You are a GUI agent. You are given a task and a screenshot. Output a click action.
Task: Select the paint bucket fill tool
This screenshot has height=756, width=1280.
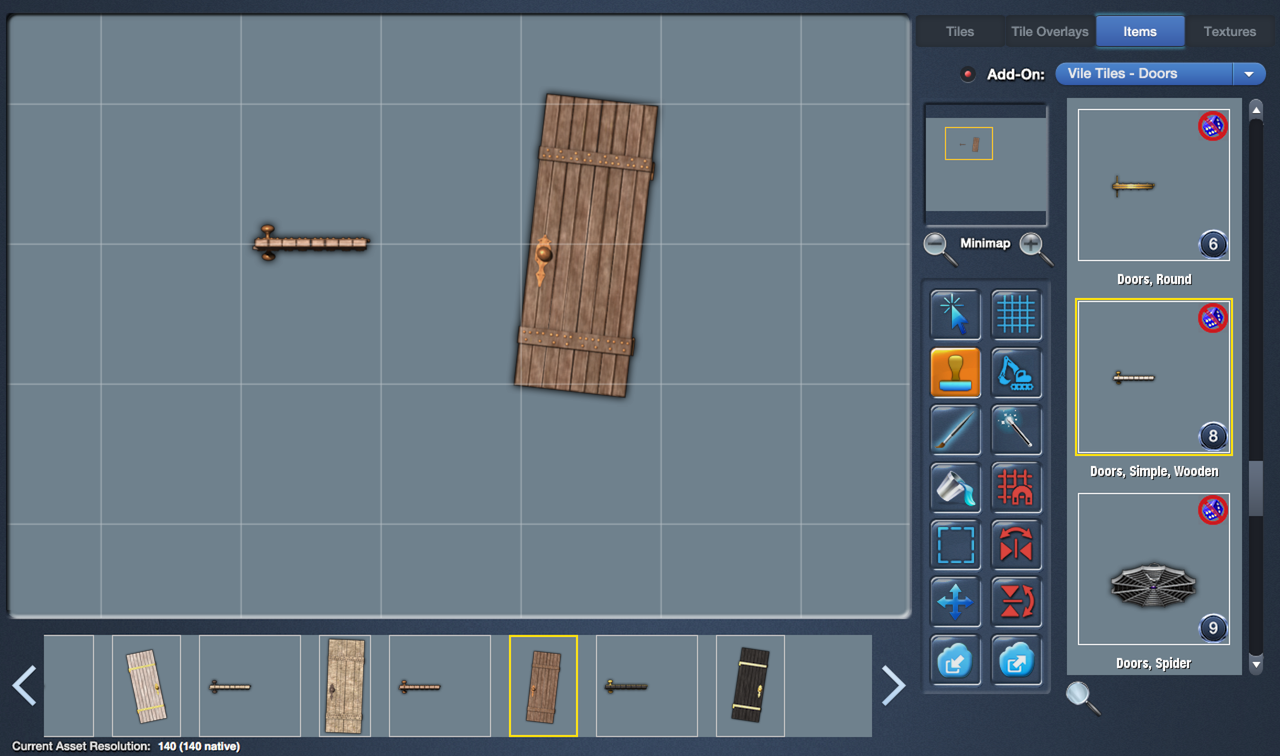(x=956, y=488)
